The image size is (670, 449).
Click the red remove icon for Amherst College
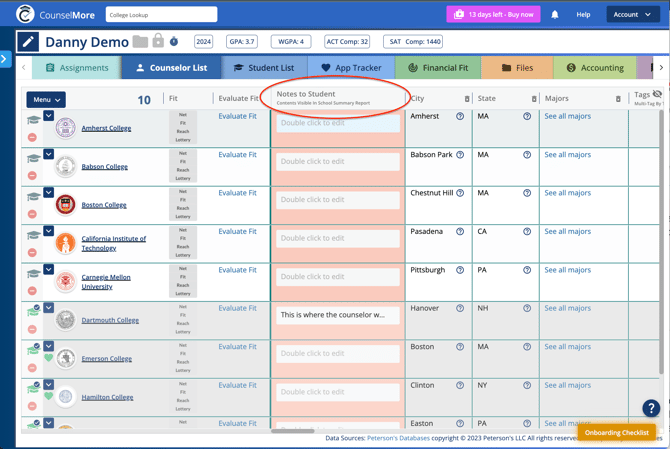click(32, 137)
